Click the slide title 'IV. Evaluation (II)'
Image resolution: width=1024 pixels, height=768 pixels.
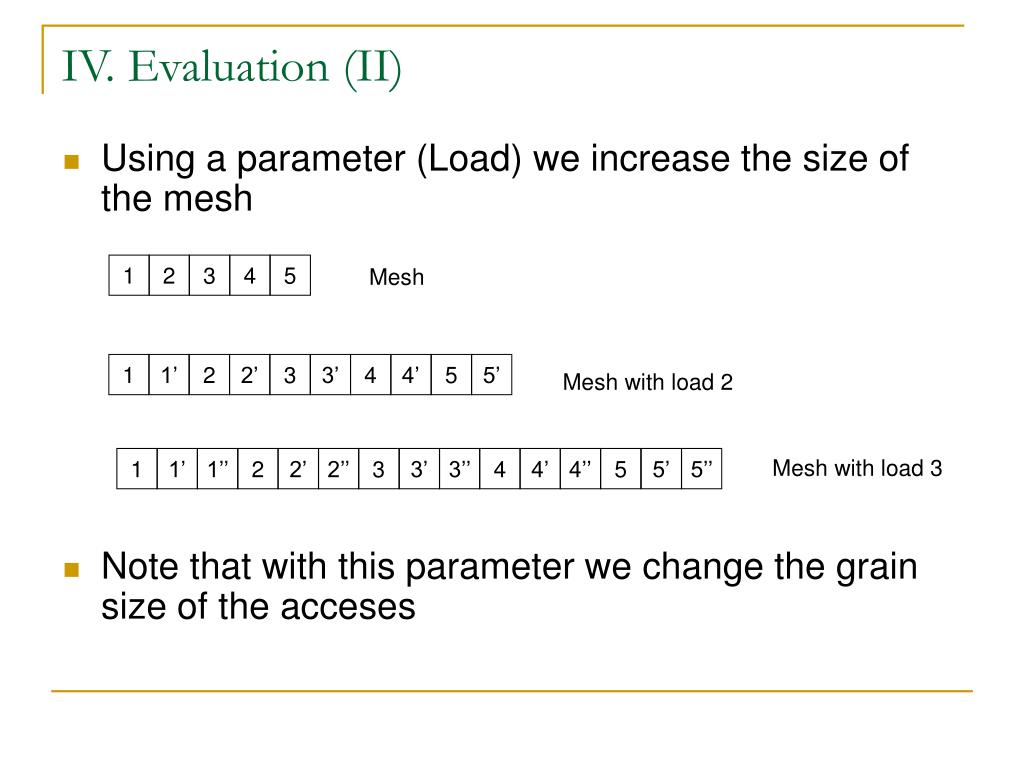[231, 67]
